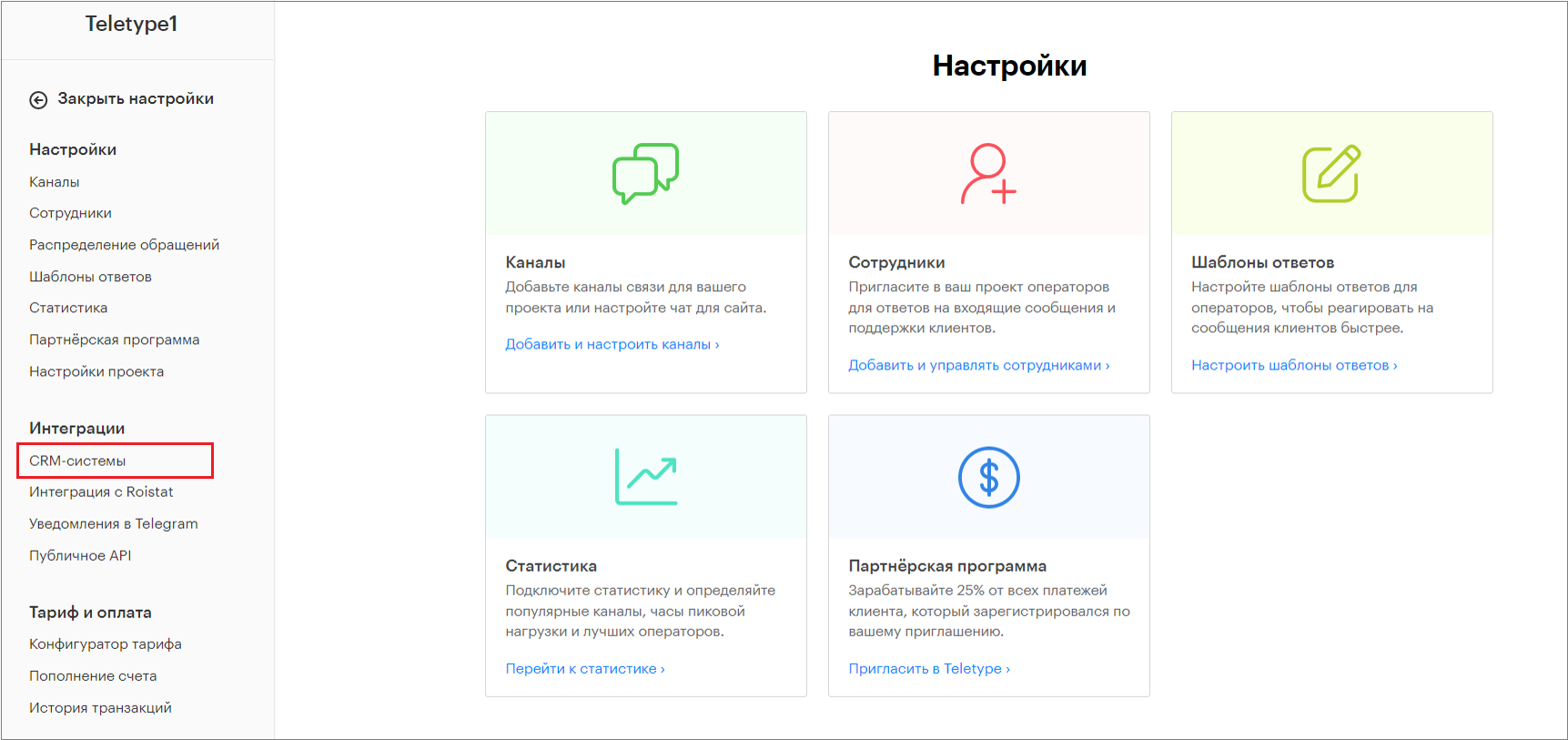Open CRM-системы in the sidebar
This screenshot has height=740, width=1568.
point(77,461)
